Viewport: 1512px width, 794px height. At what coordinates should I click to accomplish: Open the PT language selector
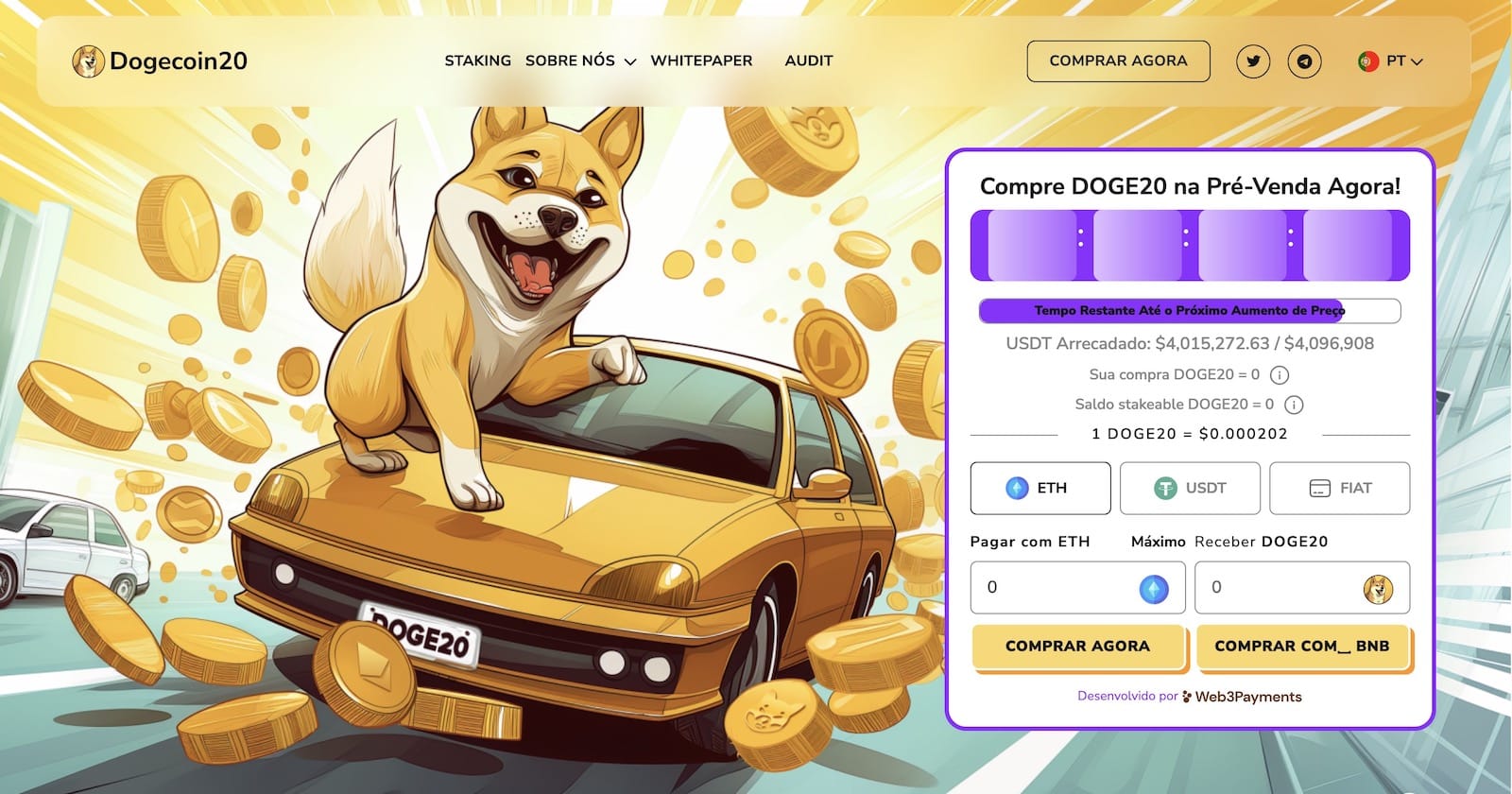point(1390,61)
